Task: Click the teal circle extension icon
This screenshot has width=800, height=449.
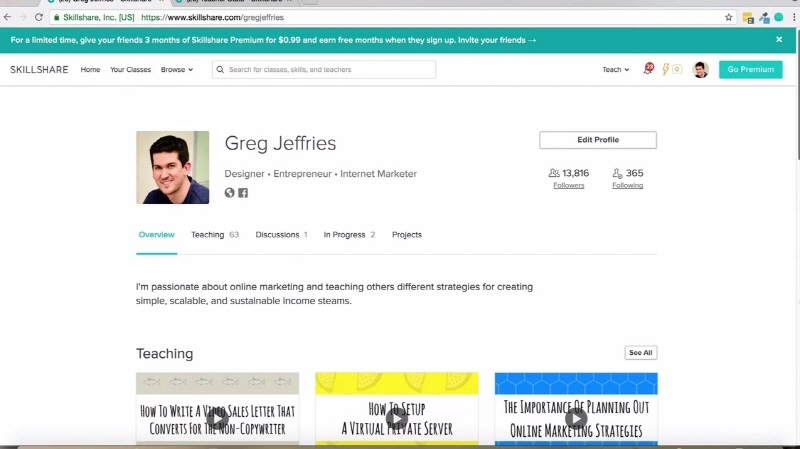Action: click(x=779, y=17)
